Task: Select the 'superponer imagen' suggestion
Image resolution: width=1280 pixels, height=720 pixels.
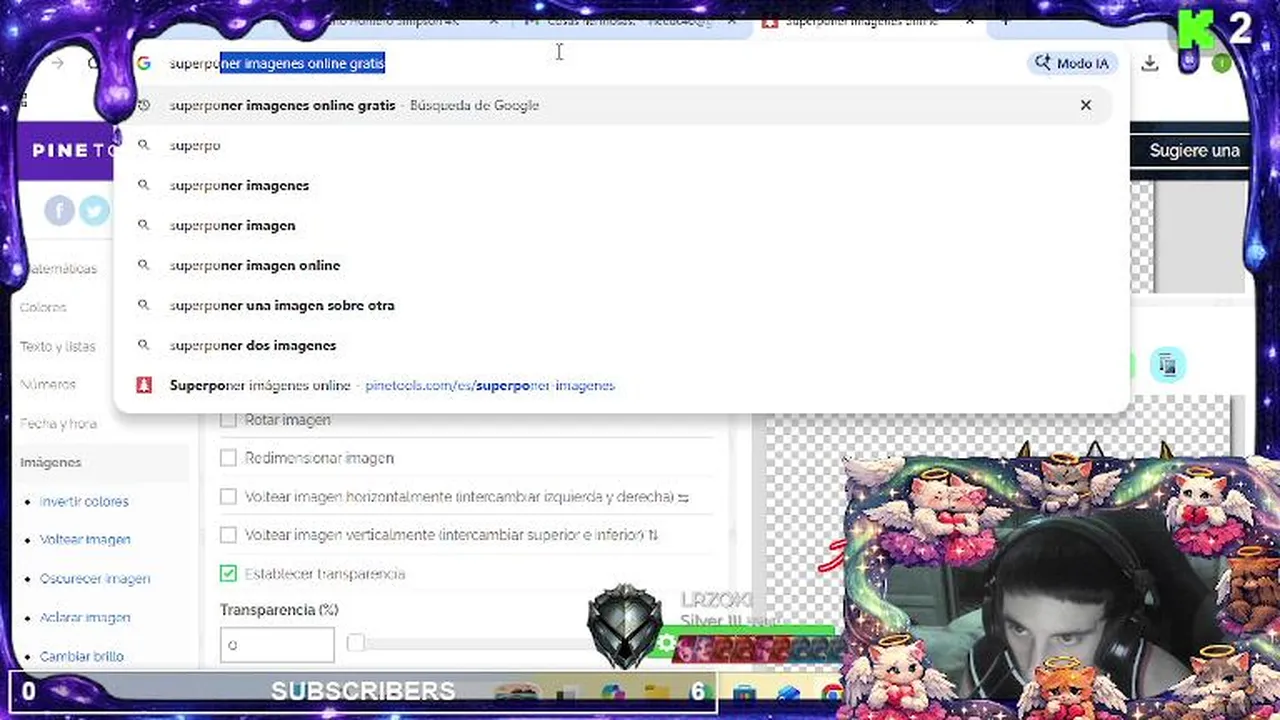Action: click(x=232, y=225)
